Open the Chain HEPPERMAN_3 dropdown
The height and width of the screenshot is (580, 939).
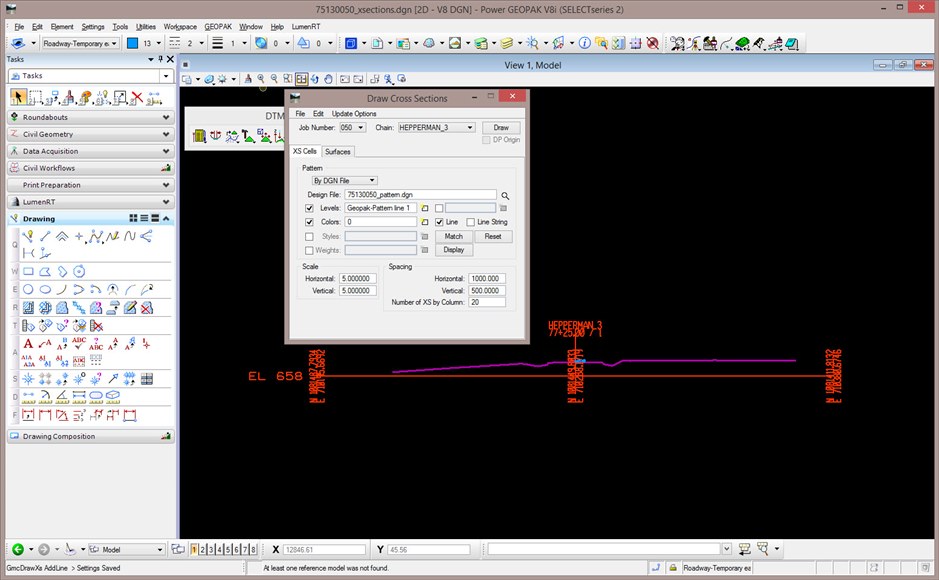click(436, 128)
